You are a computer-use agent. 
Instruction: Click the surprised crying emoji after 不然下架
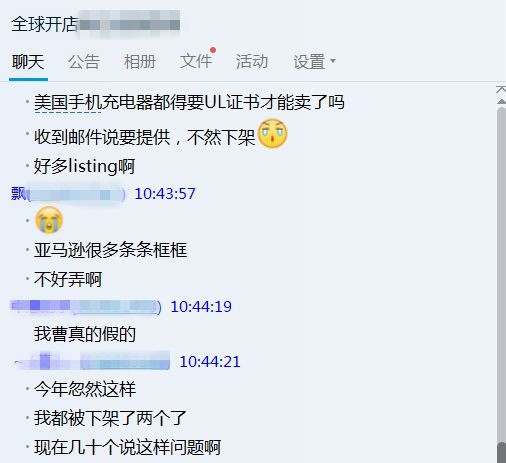coord(273,133)
